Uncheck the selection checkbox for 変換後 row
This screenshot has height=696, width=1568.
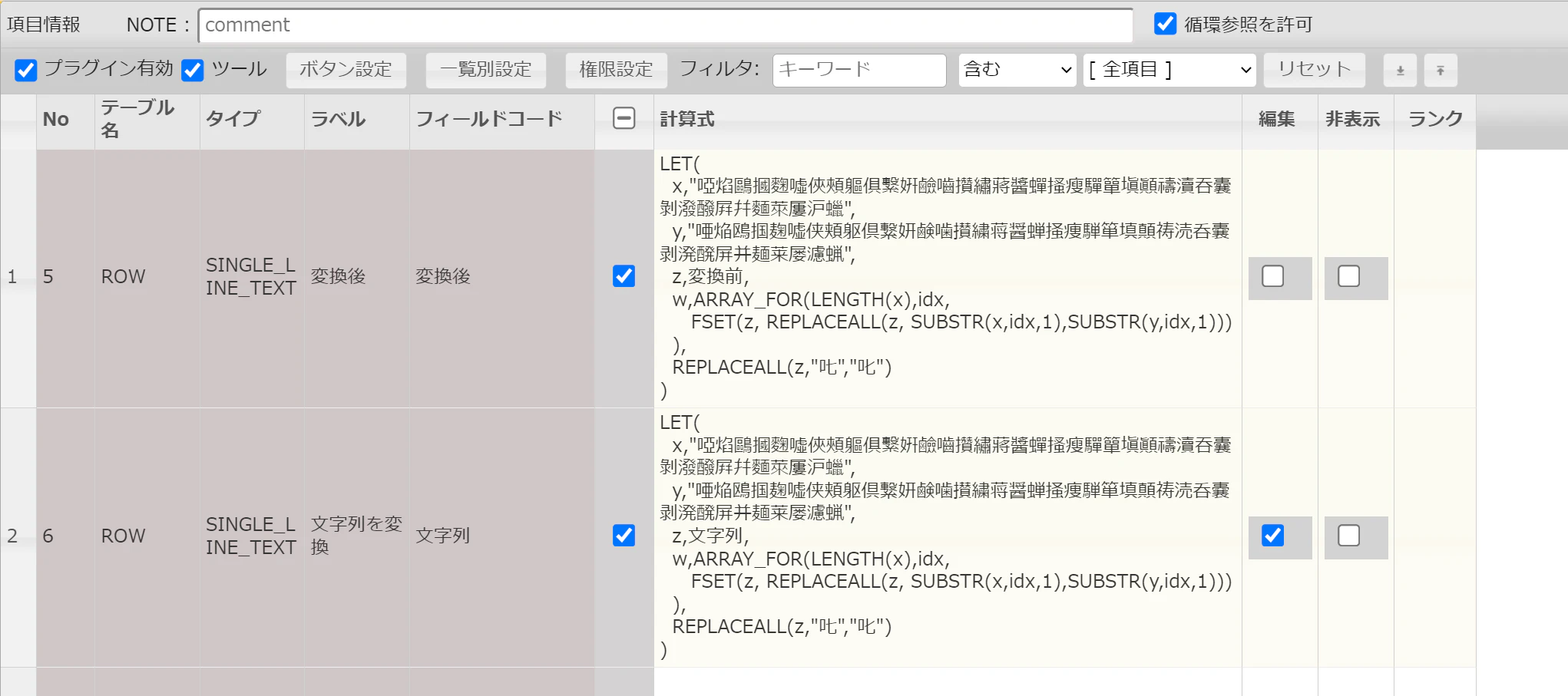pyautogui.click(x=624, y=276)
